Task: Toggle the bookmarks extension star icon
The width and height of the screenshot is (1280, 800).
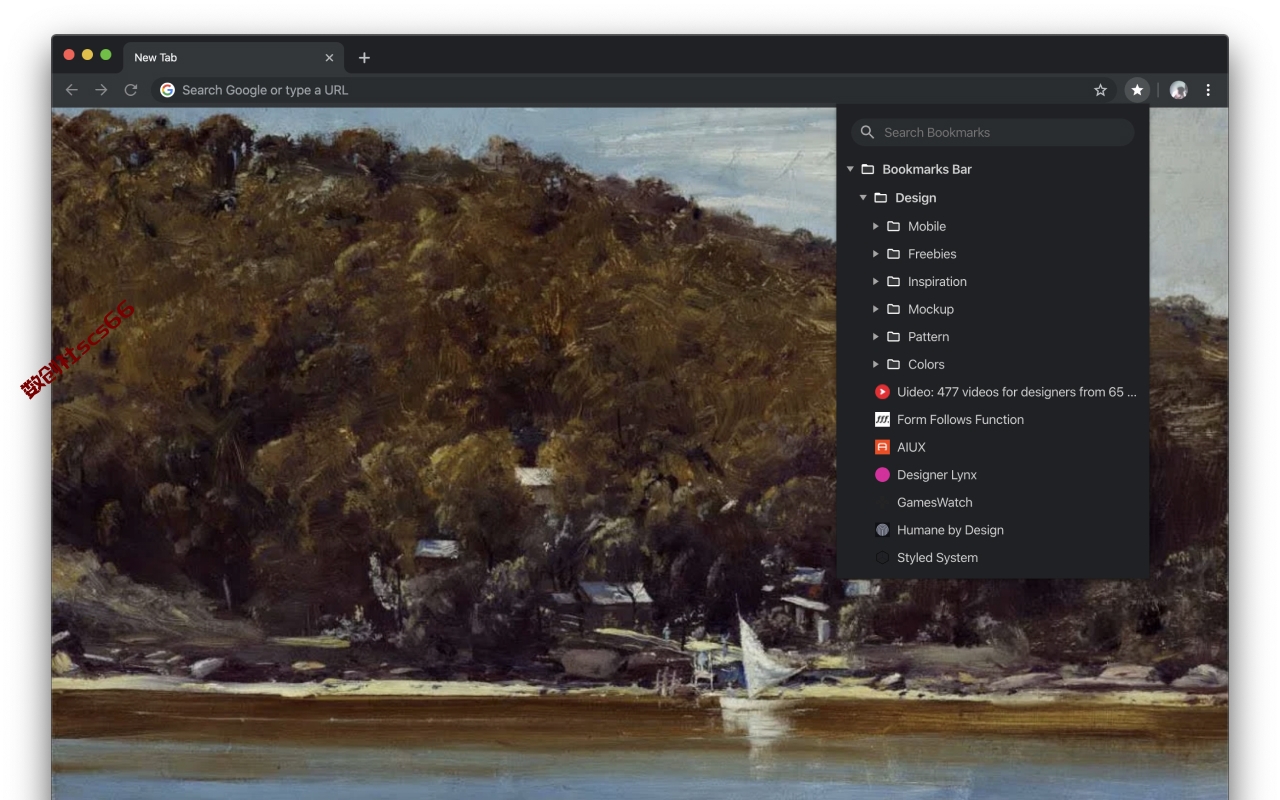Action: tap(1137, 90)
